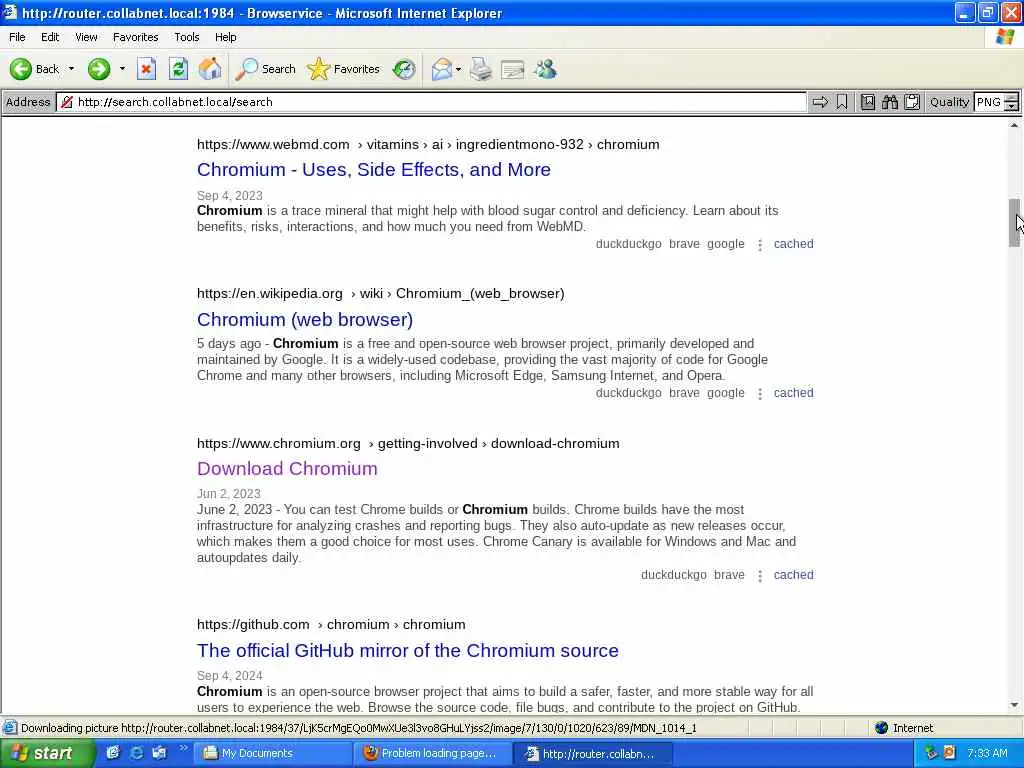Click the scrollbar down arrow
This screenshot has height=768, width=1024.
click(1014, 705)
